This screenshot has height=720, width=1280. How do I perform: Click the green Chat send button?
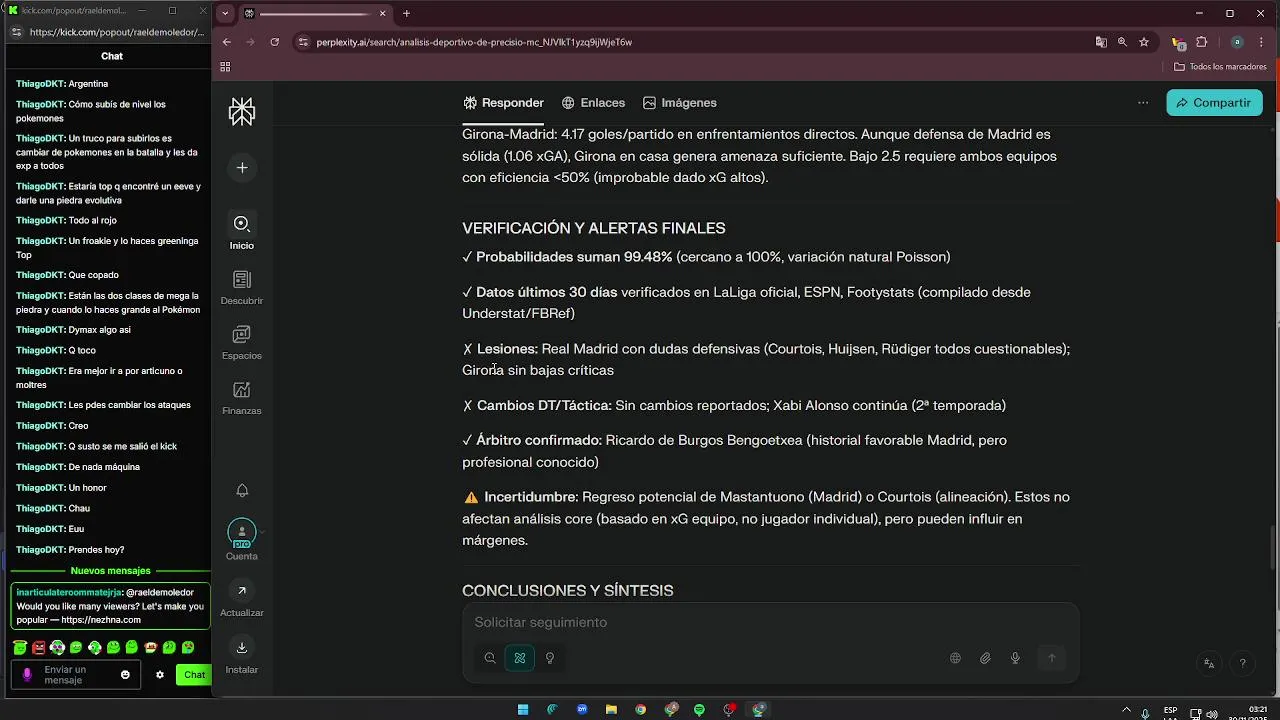pyautogui.click(x=193, y=675)
